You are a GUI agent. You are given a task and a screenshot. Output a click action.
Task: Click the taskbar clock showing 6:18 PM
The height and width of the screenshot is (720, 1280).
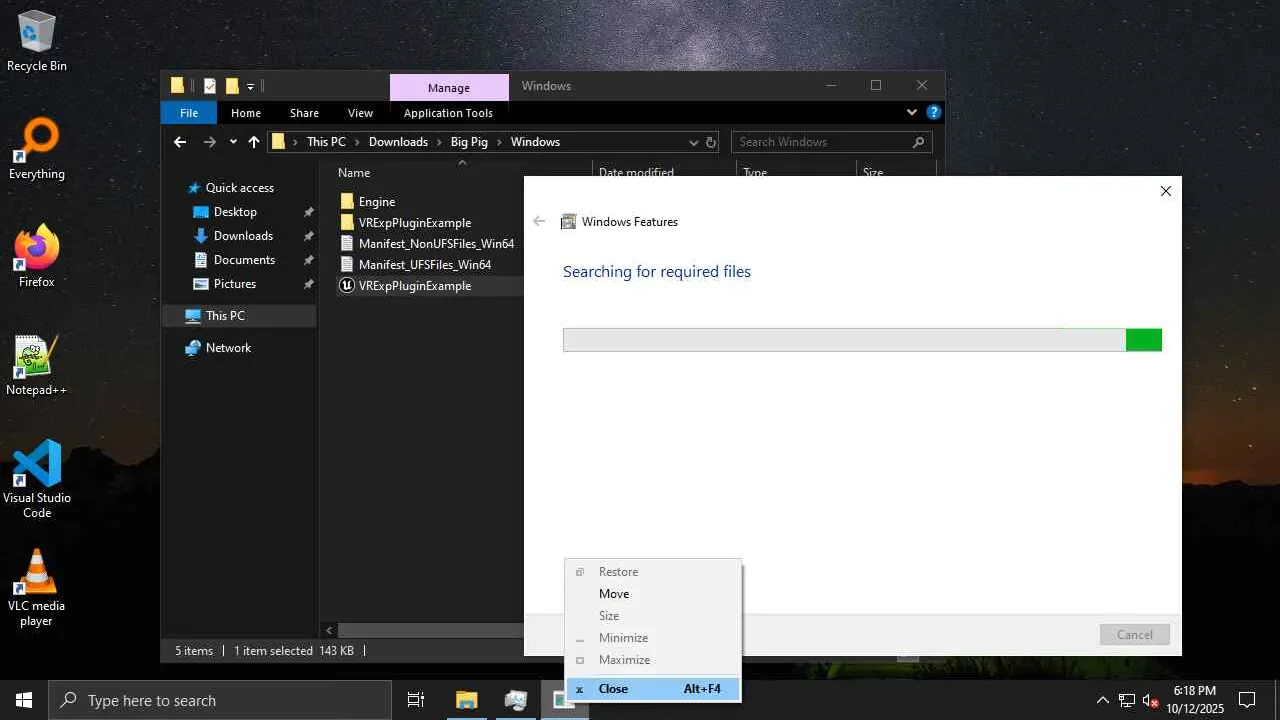[1195, 700]
